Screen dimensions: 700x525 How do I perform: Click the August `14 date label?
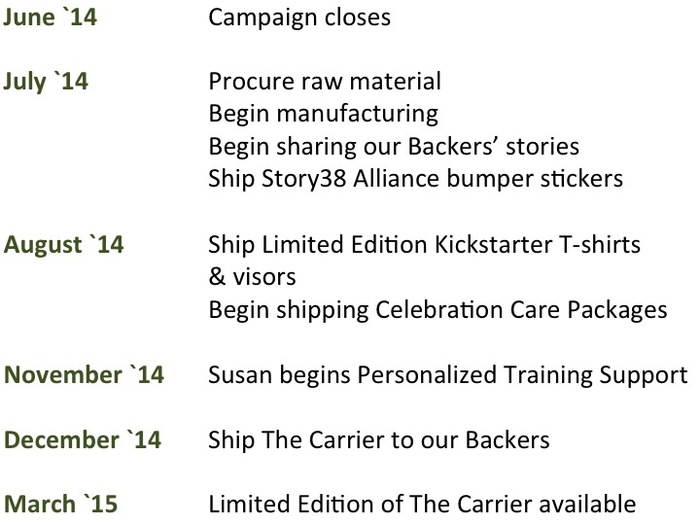(x=63, y=245)
